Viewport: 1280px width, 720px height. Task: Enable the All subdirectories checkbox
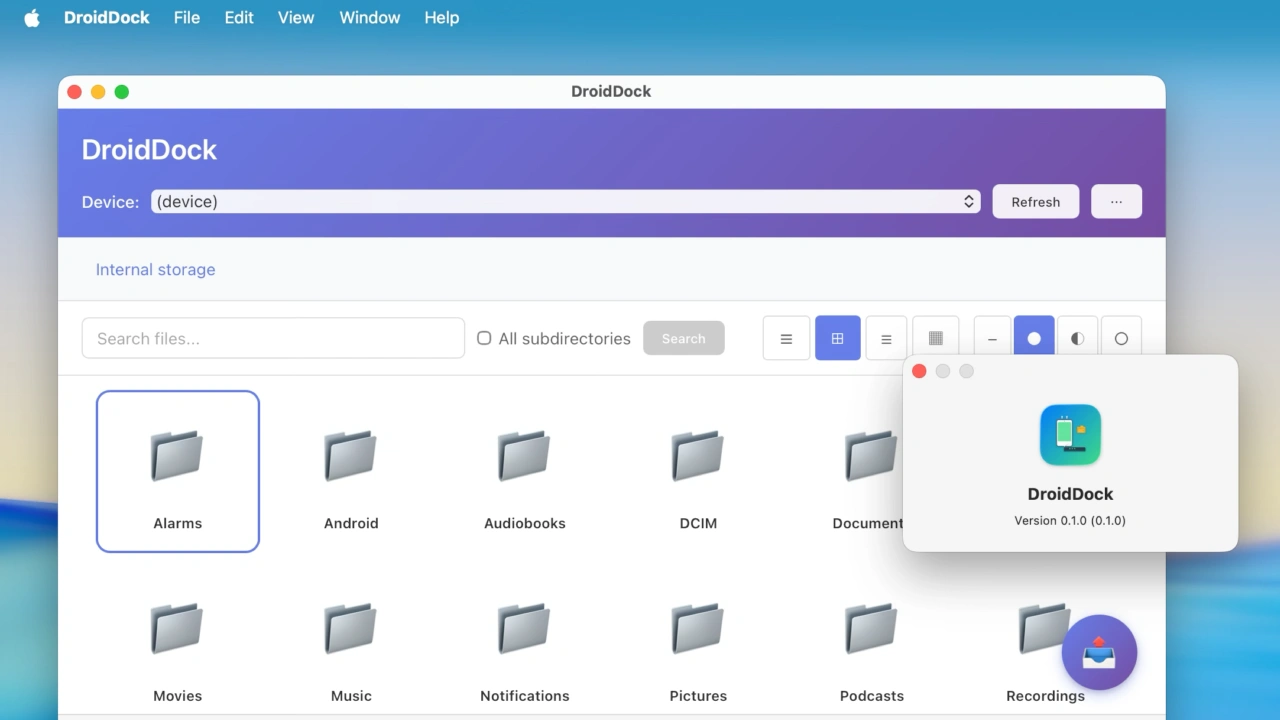[x=484, y=338]
